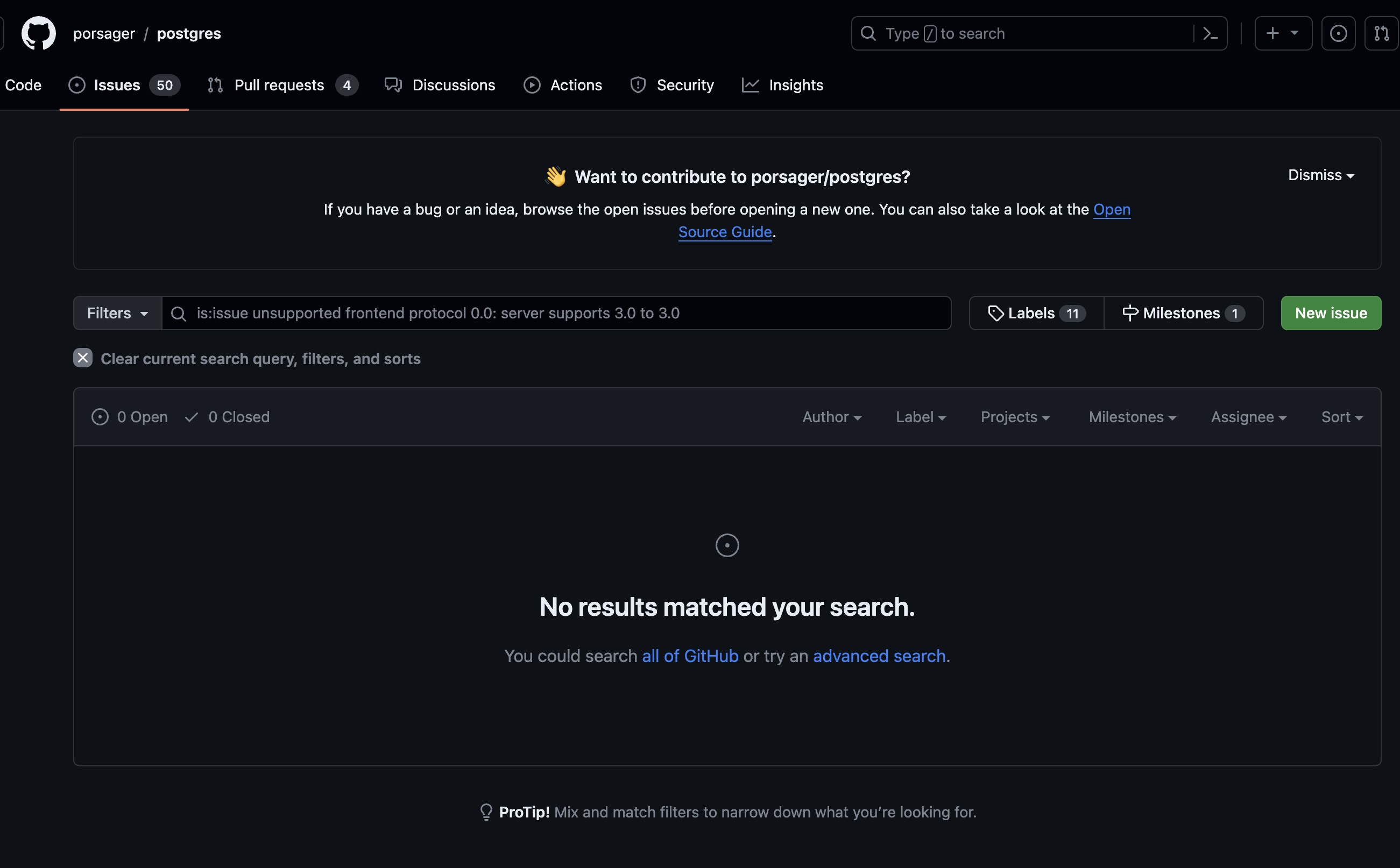The height and width of the screenshot is (868, 1400).
Task: Open the global pull requests icon in header
Action: pyautogui.click(x=1381, y=34)
